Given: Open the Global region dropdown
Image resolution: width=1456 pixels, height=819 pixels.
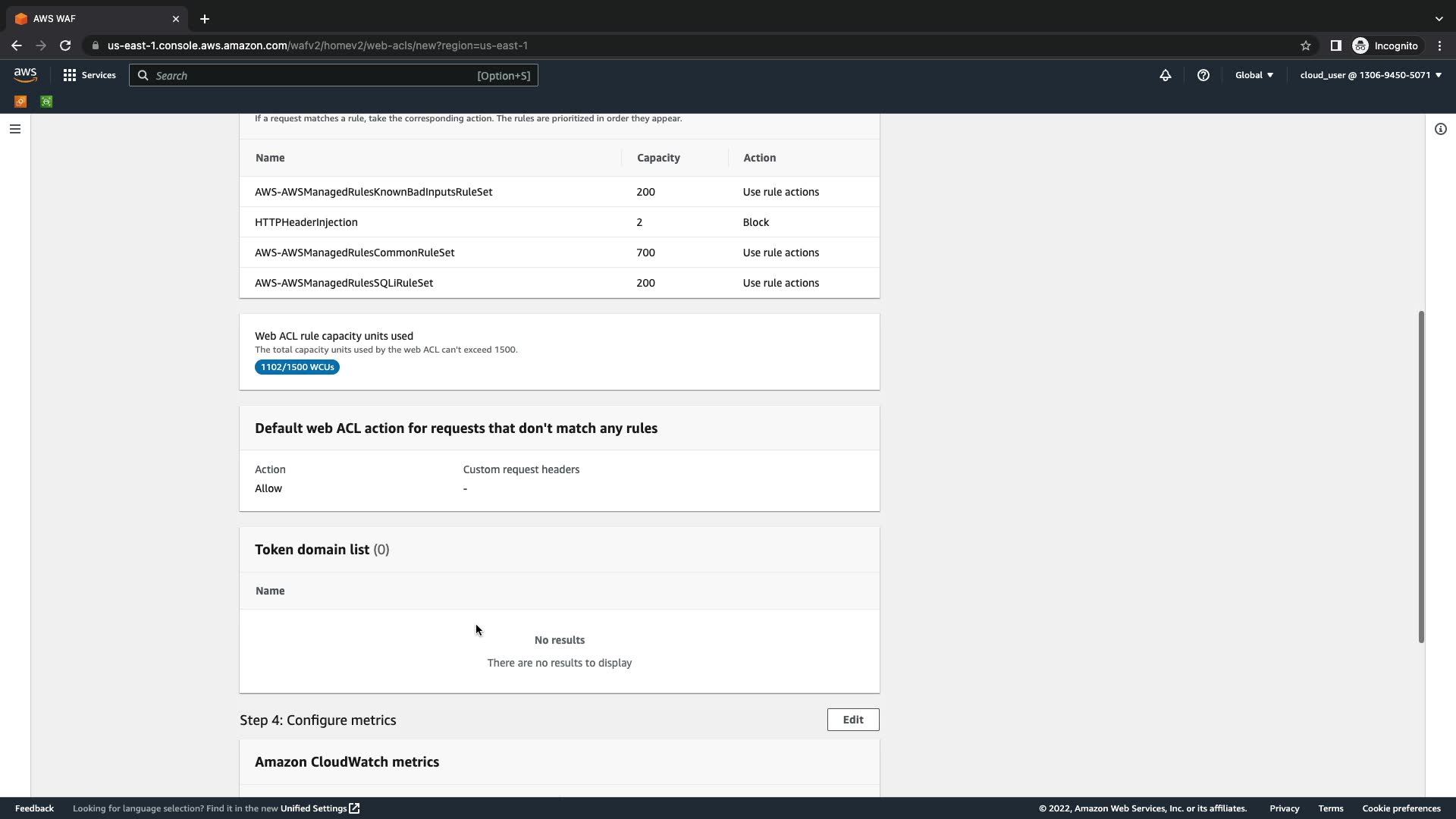Looking at the screenshot, I should click(x=1254, y=75).
